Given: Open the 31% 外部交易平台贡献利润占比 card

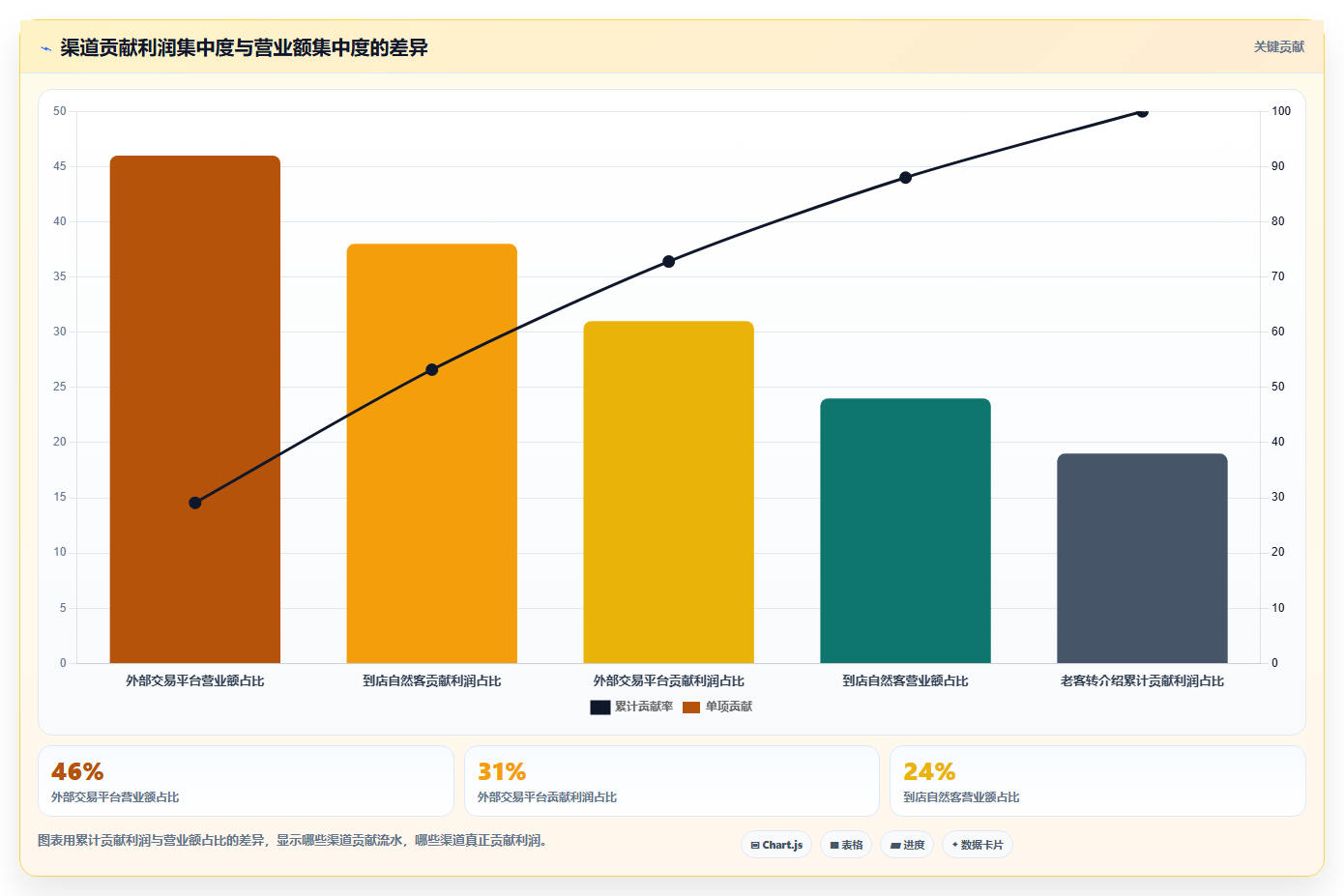Looking at the screenshot, I should pos(672,781).
